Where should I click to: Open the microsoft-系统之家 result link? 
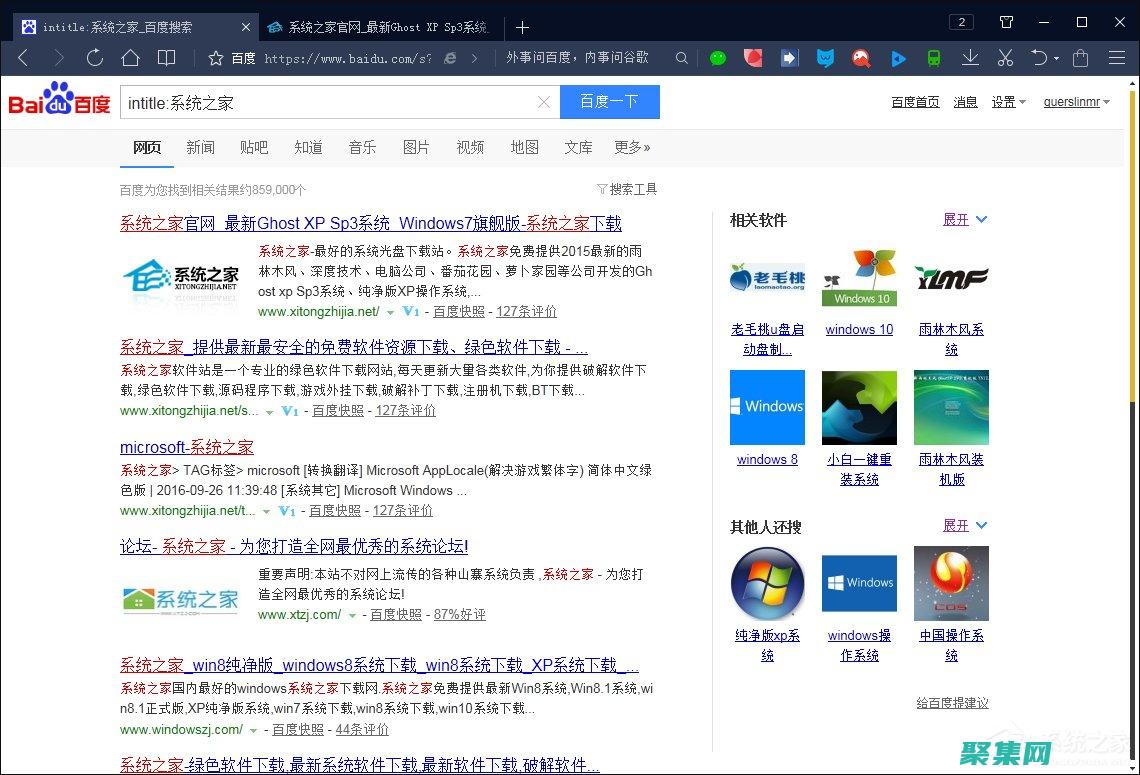186,447
